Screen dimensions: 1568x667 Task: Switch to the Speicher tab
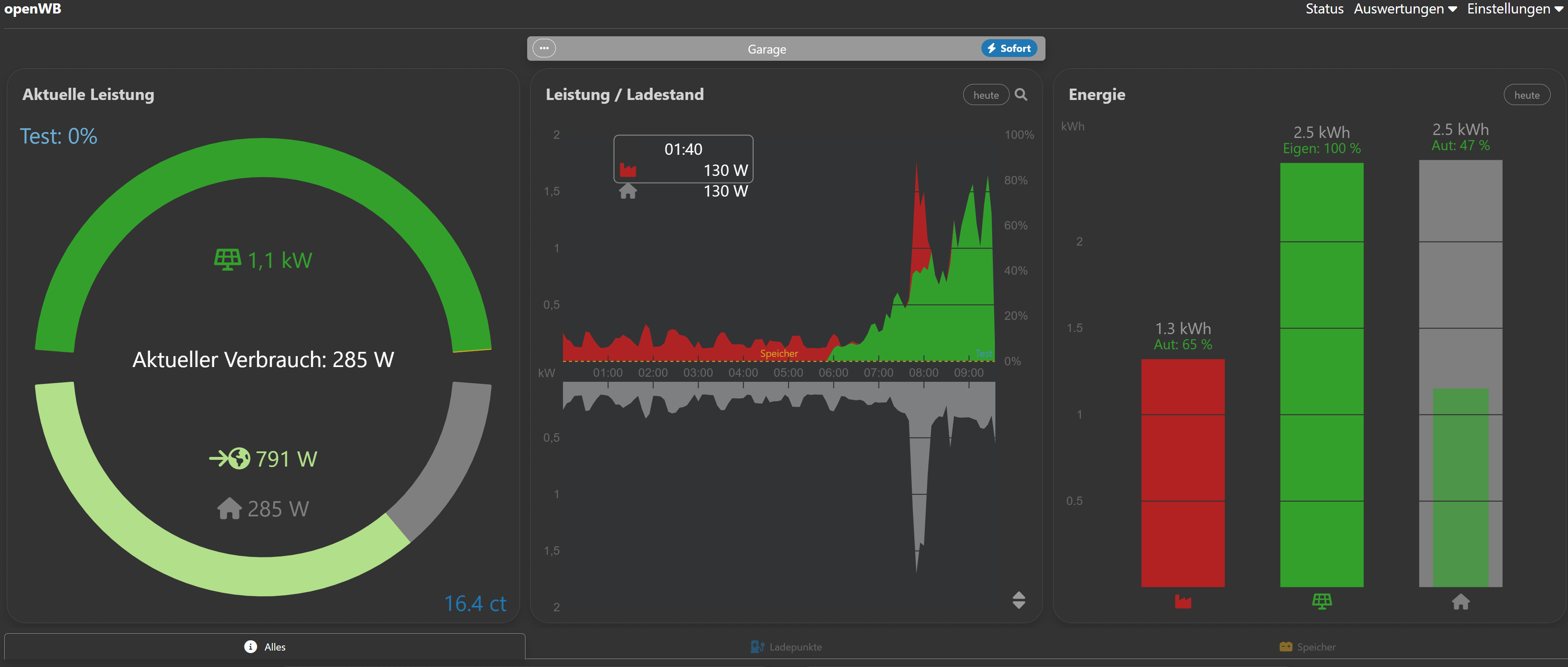tap(1307, 647)
